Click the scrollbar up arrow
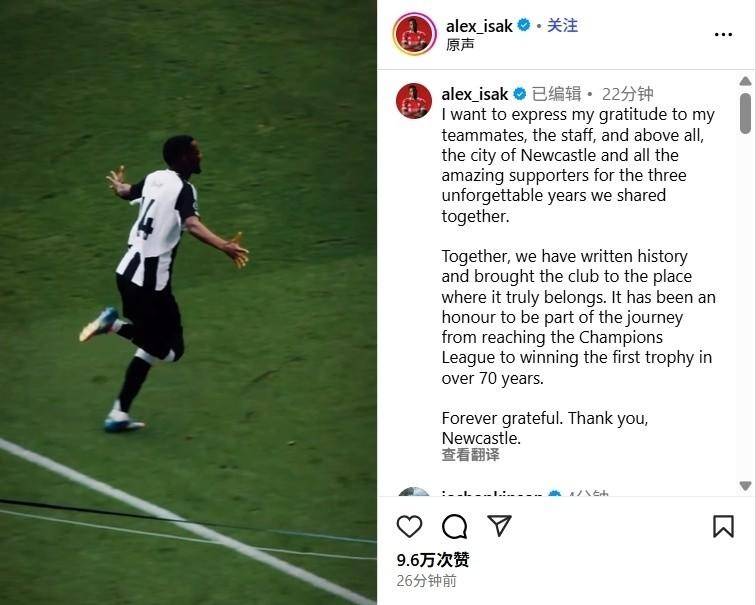The image size is (756, 605). pyautogui.click(x=745, y=81)
